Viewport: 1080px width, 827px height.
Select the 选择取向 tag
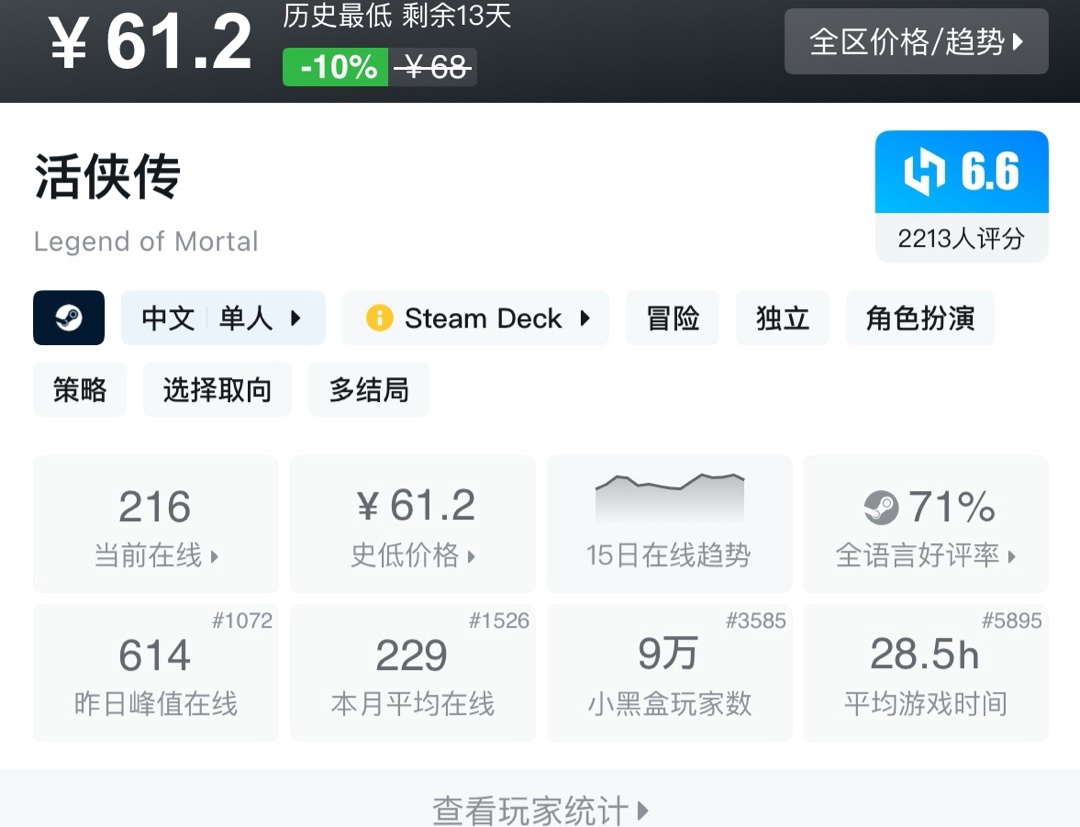click(x=217, y=389)
